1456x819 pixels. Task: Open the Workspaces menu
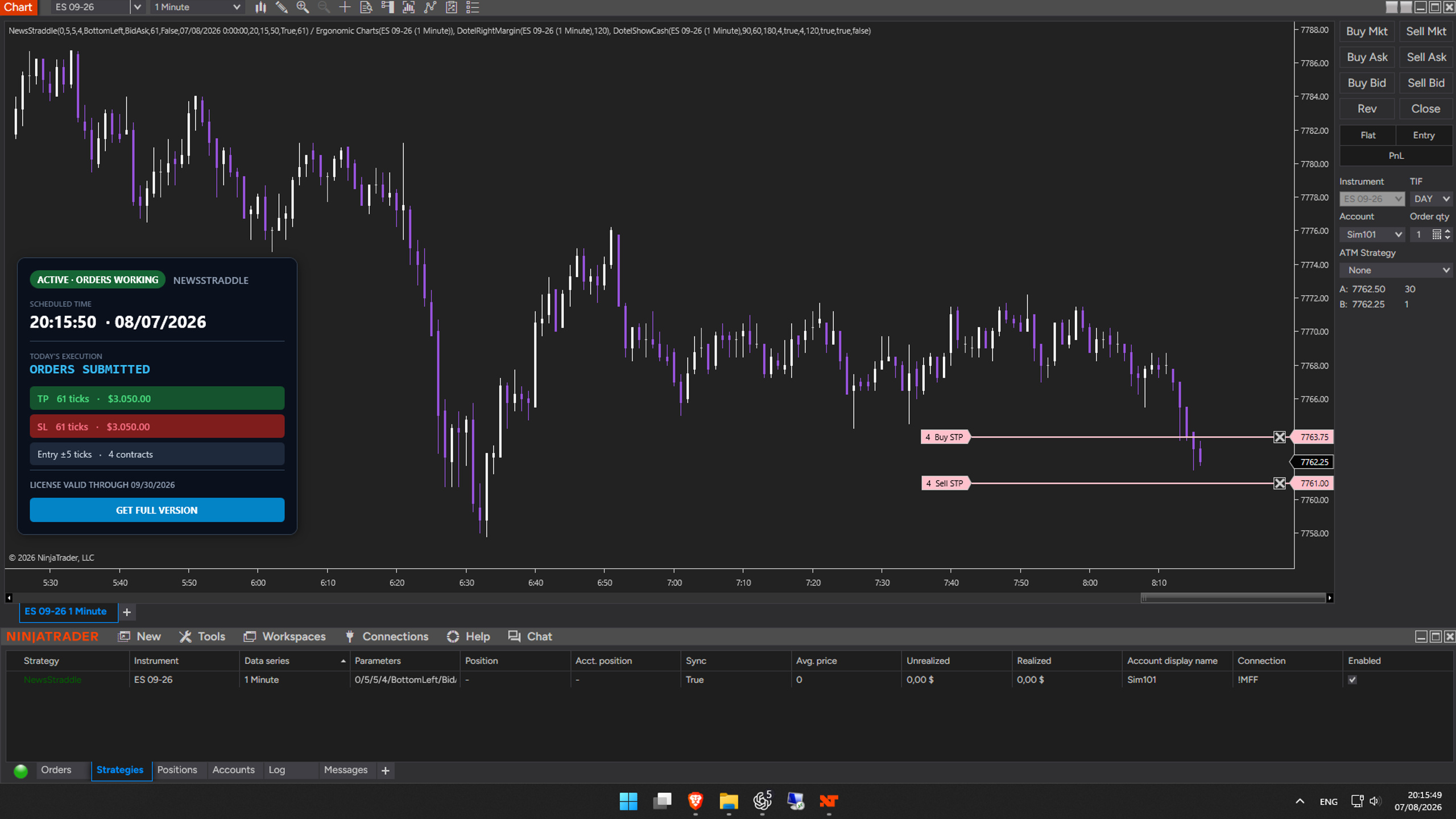click(x=285, y=636)
